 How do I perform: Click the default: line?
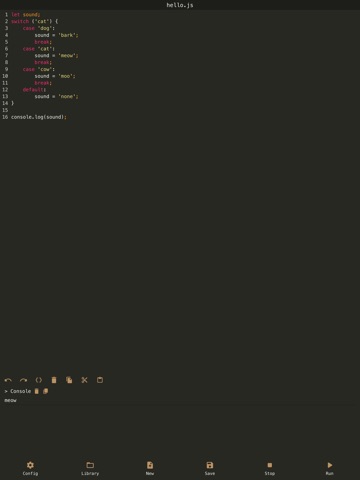[34, 90]
